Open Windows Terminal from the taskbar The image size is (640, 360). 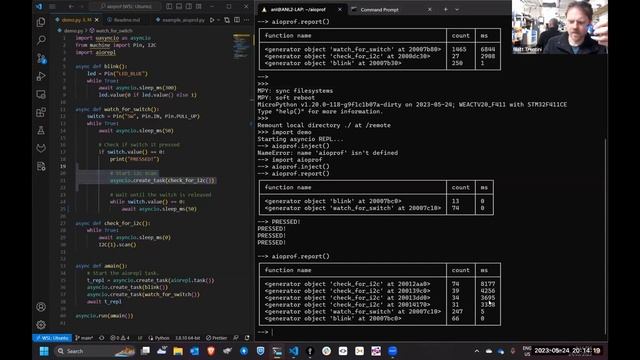click(277, 351)
